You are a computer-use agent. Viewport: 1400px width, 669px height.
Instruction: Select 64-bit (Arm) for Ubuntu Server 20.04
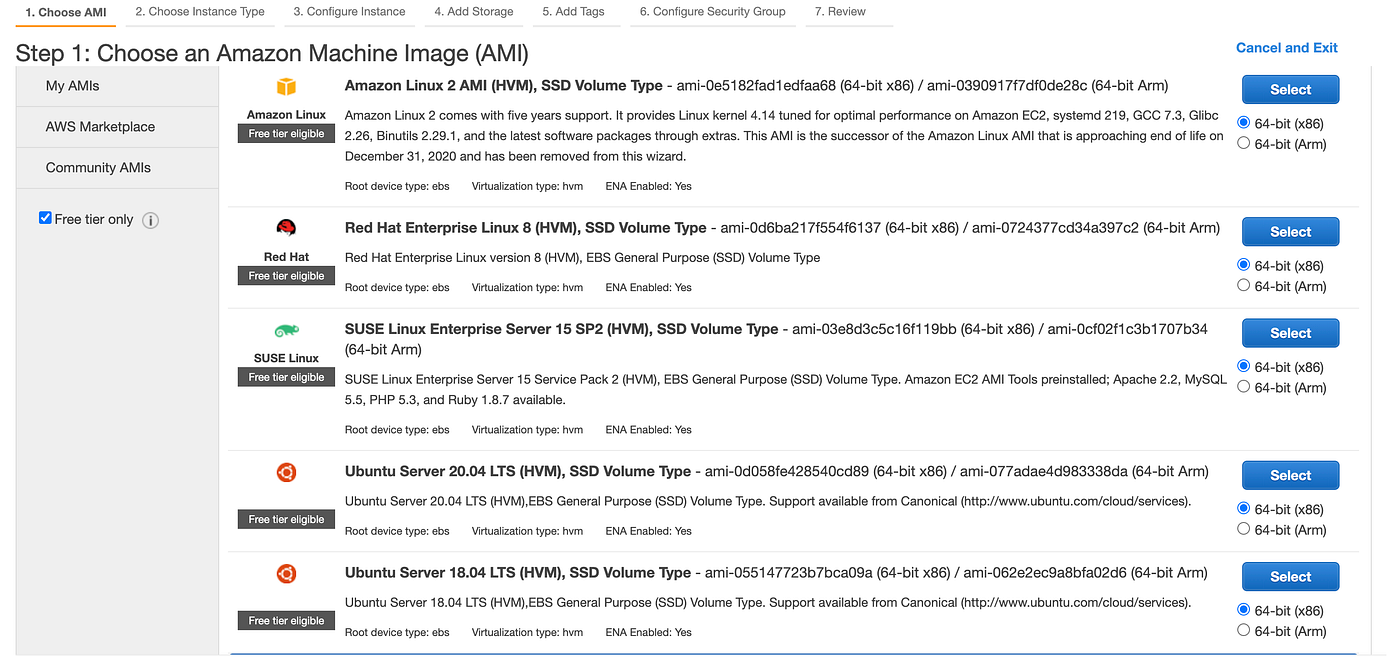coord(1243,530)
